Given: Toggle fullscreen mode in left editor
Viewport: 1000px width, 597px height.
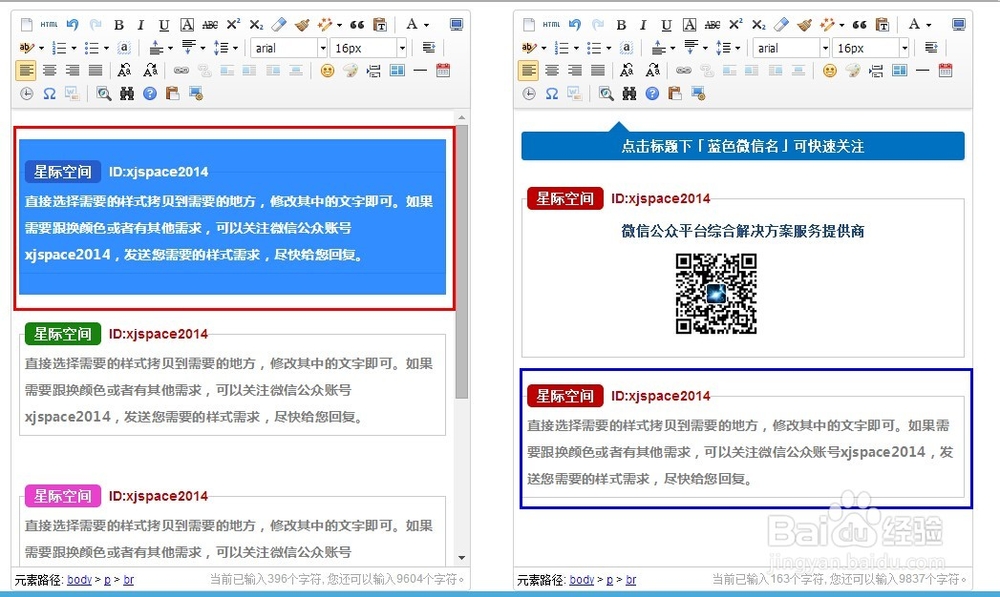Looking at the screenshot, I should pyautogui.click(x=456, y=25).
